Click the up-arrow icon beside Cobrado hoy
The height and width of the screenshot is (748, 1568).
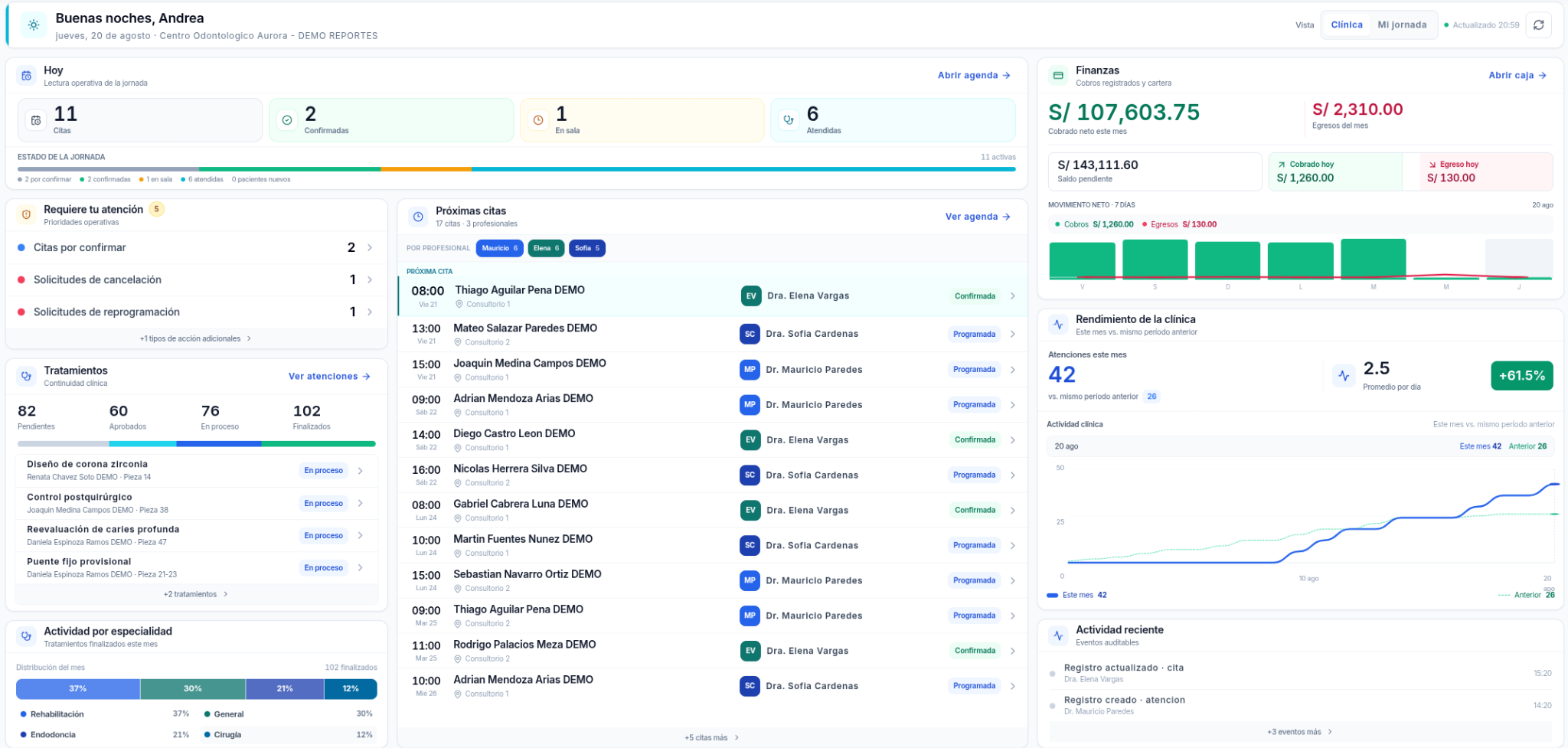[x=1281, y=165]
